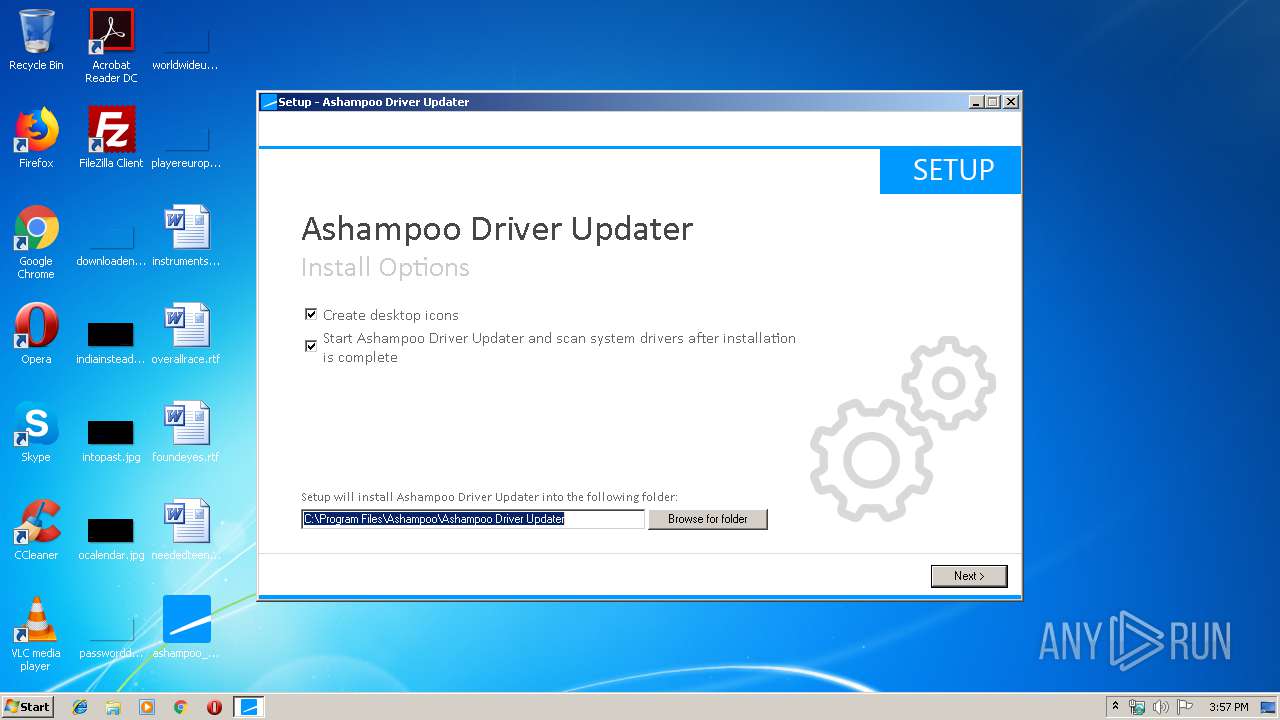Viewport: 1280px width, 720px height.
Task: Show hidden system tray icons
Action: coord(1116,707)
